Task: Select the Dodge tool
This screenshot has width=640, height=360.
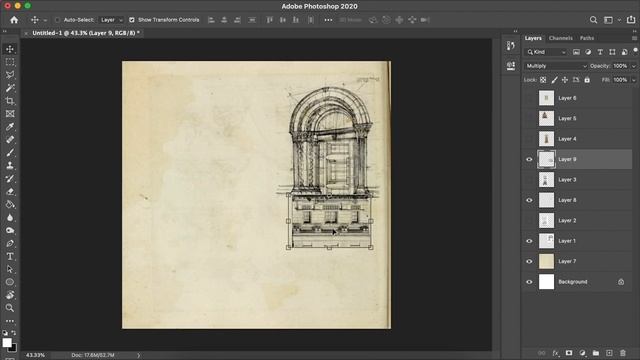Action: 10,230
